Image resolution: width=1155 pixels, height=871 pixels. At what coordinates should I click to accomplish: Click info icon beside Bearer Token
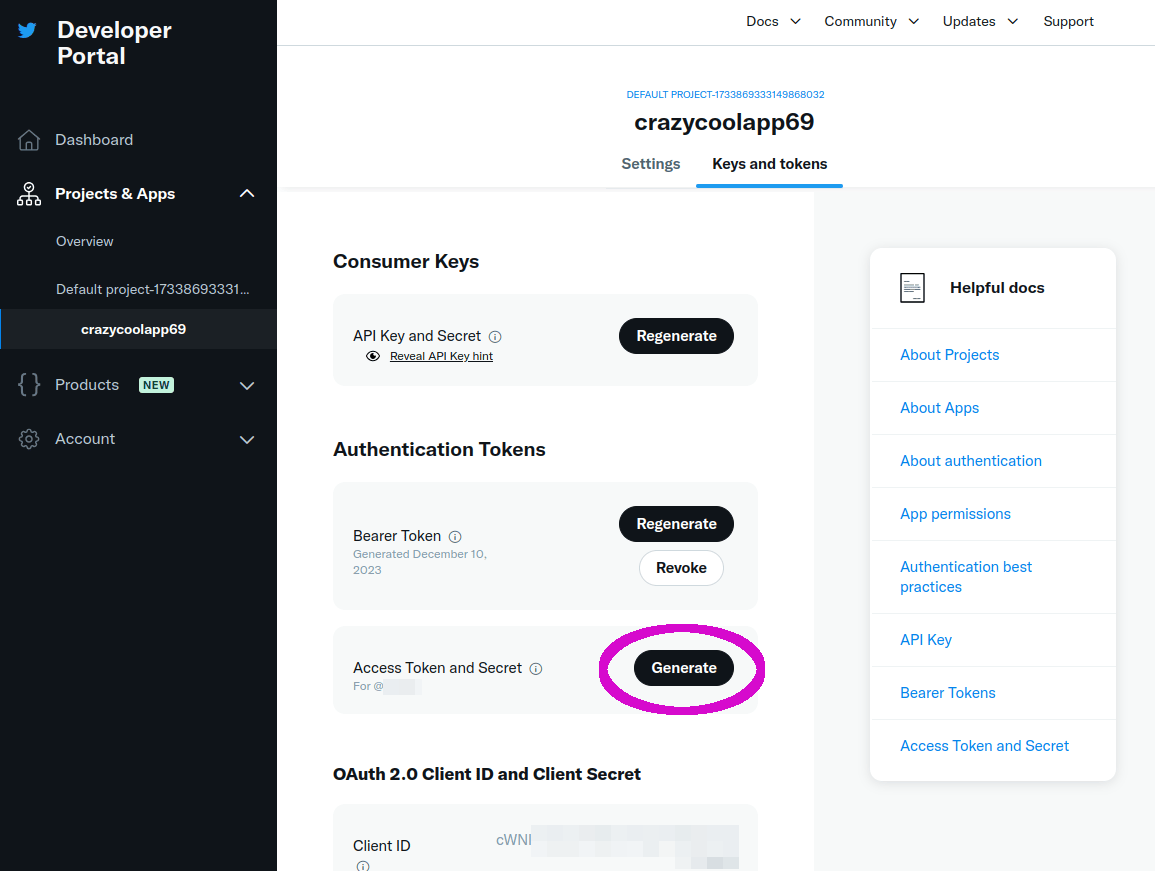pyautogui.click(x=455, y=536)
